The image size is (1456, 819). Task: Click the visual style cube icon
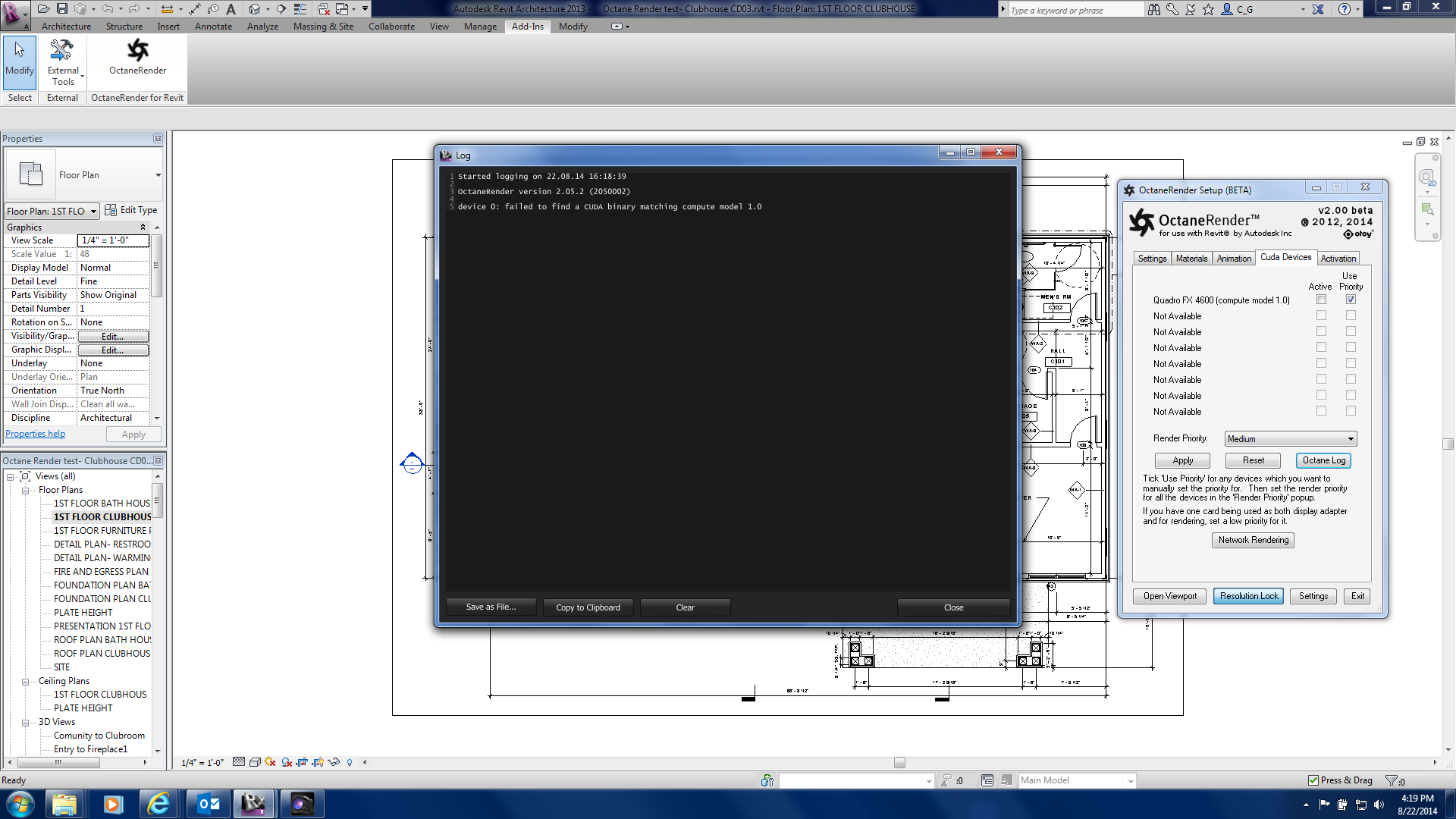(255, 762)
